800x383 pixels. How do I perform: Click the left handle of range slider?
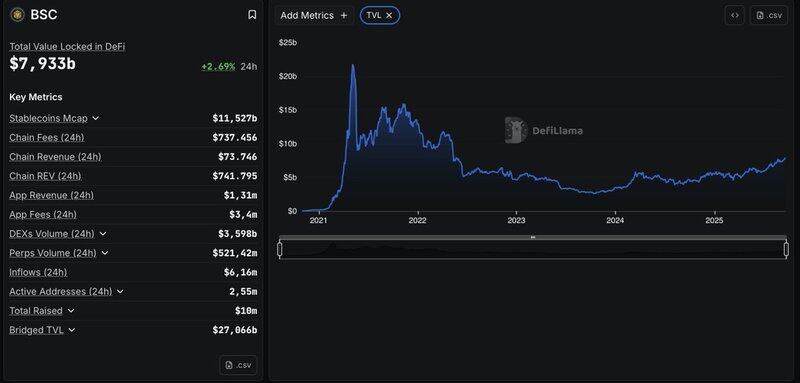point(280,249)
